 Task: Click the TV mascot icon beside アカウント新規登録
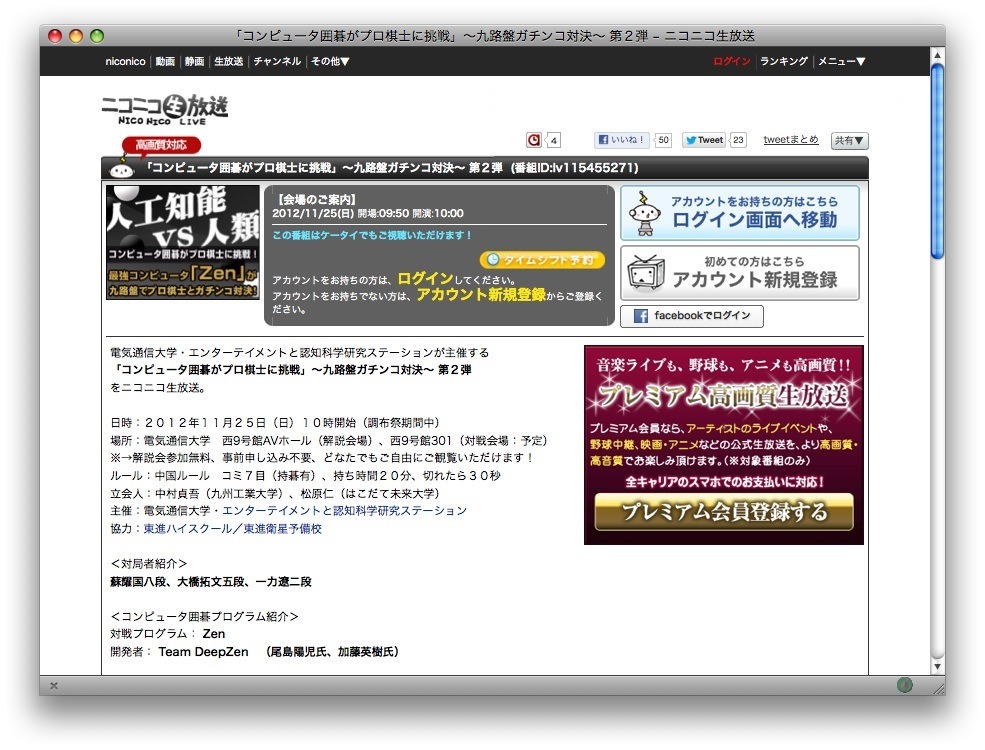(646, 273)
